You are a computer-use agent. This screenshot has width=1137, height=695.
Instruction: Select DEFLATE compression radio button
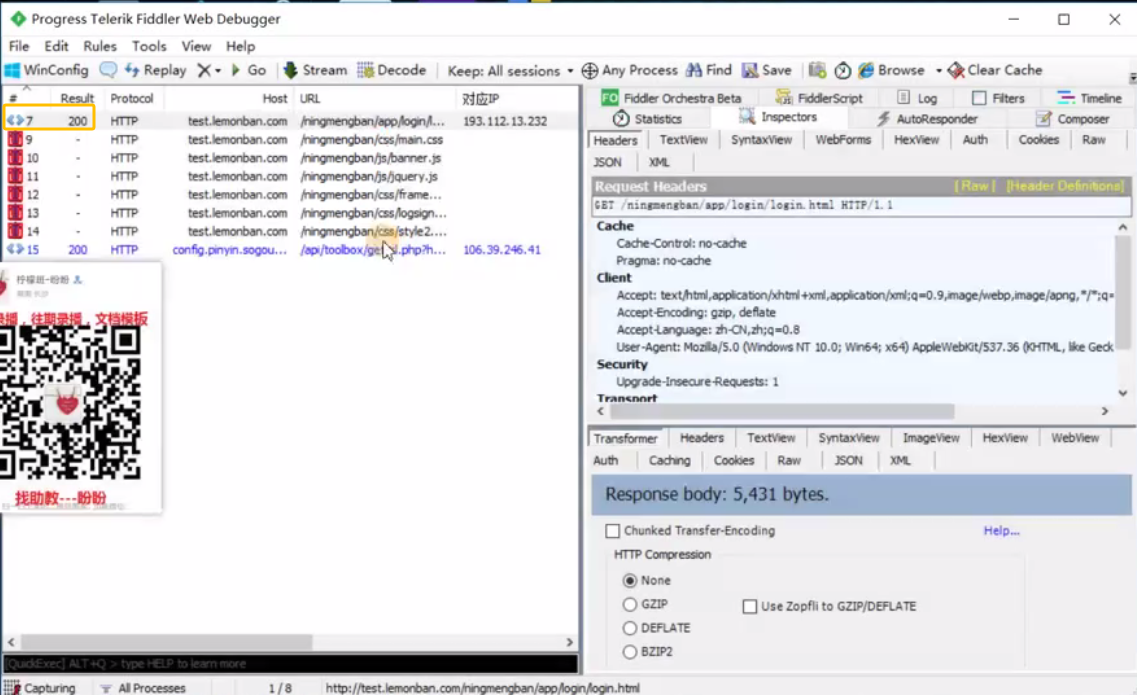pyautogui.click(x=630, y=628)
